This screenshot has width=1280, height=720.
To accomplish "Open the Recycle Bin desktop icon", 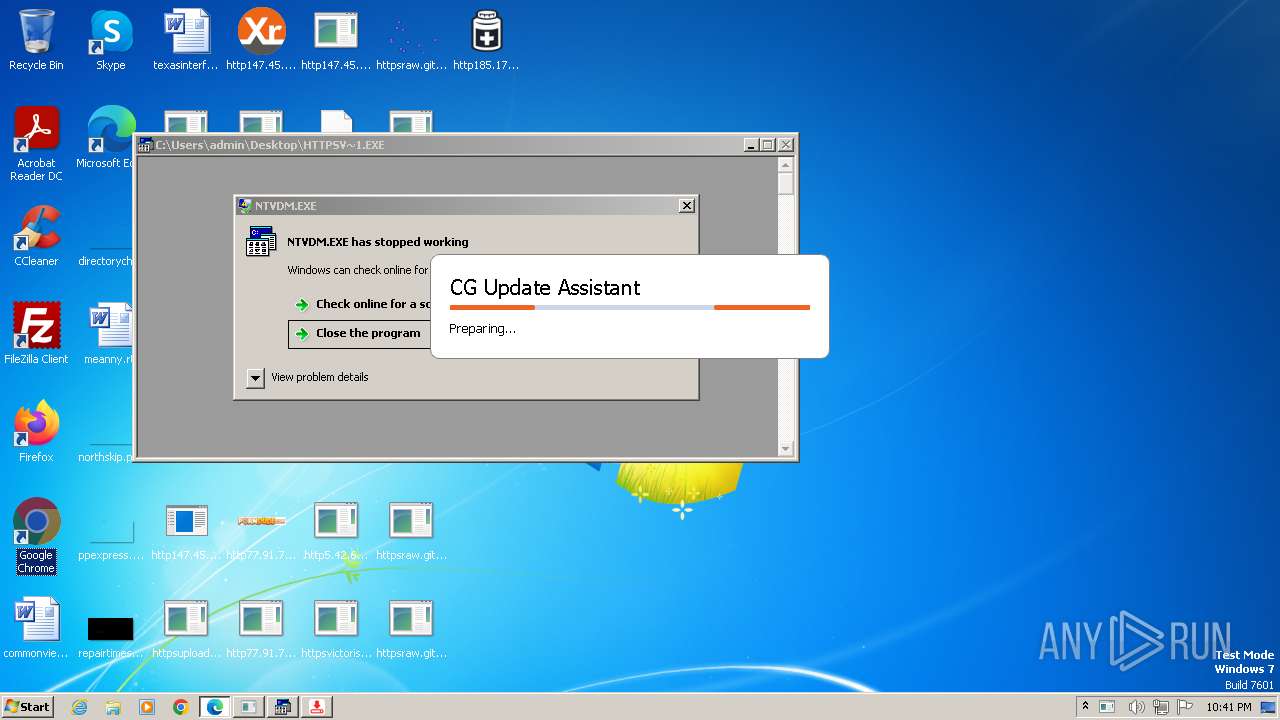I will 36,40.
